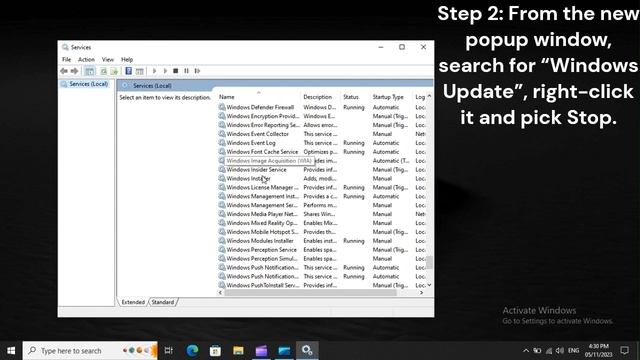640x360 pixels.
Task: Click the volume speaker tray icon
Action: pos(560,351)
